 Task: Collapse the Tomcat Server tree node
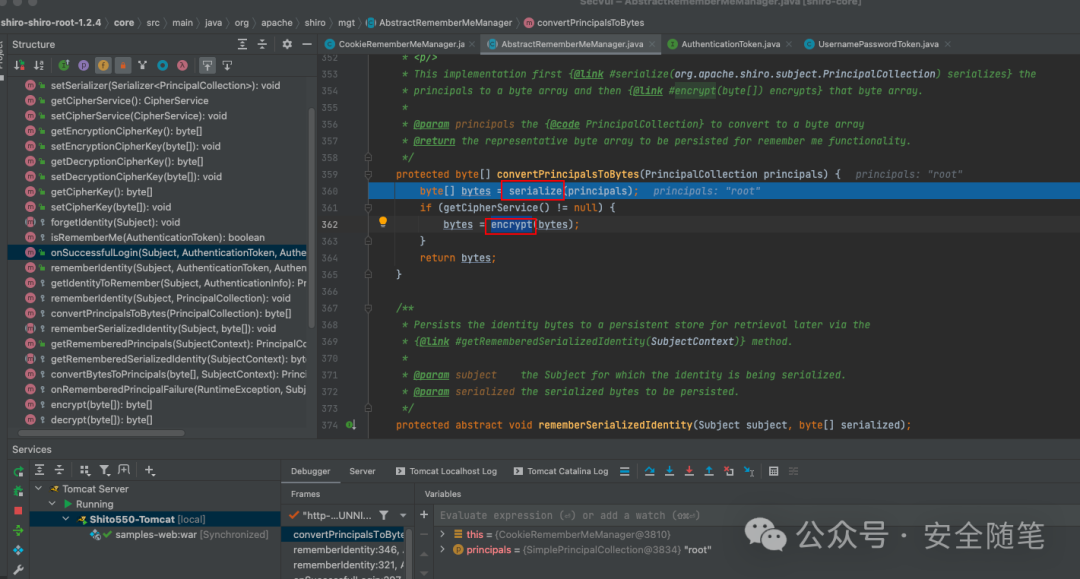tap(39, 489)
